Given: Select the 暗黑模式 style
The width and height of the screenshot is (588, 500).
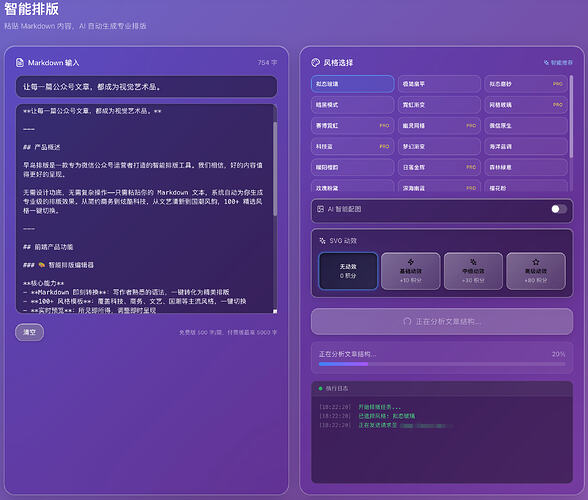Looking at the screenshot, I should pos(352,105).
